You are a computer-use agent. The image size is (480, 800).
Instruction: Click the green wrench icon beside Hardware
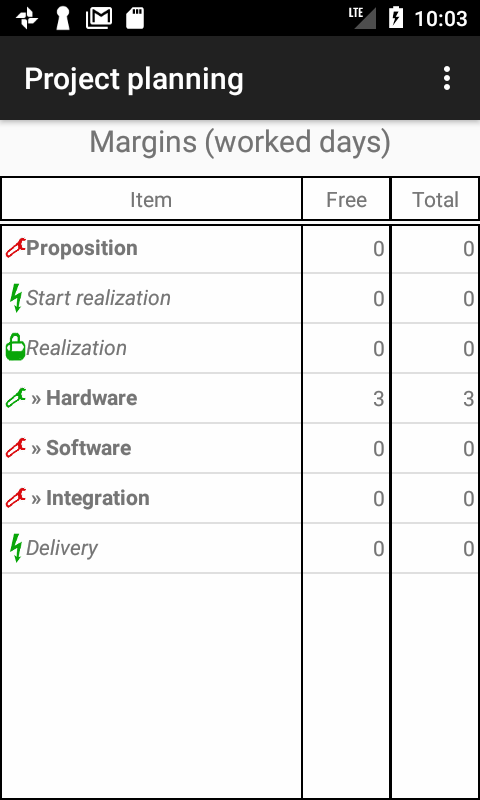[15, 398]
